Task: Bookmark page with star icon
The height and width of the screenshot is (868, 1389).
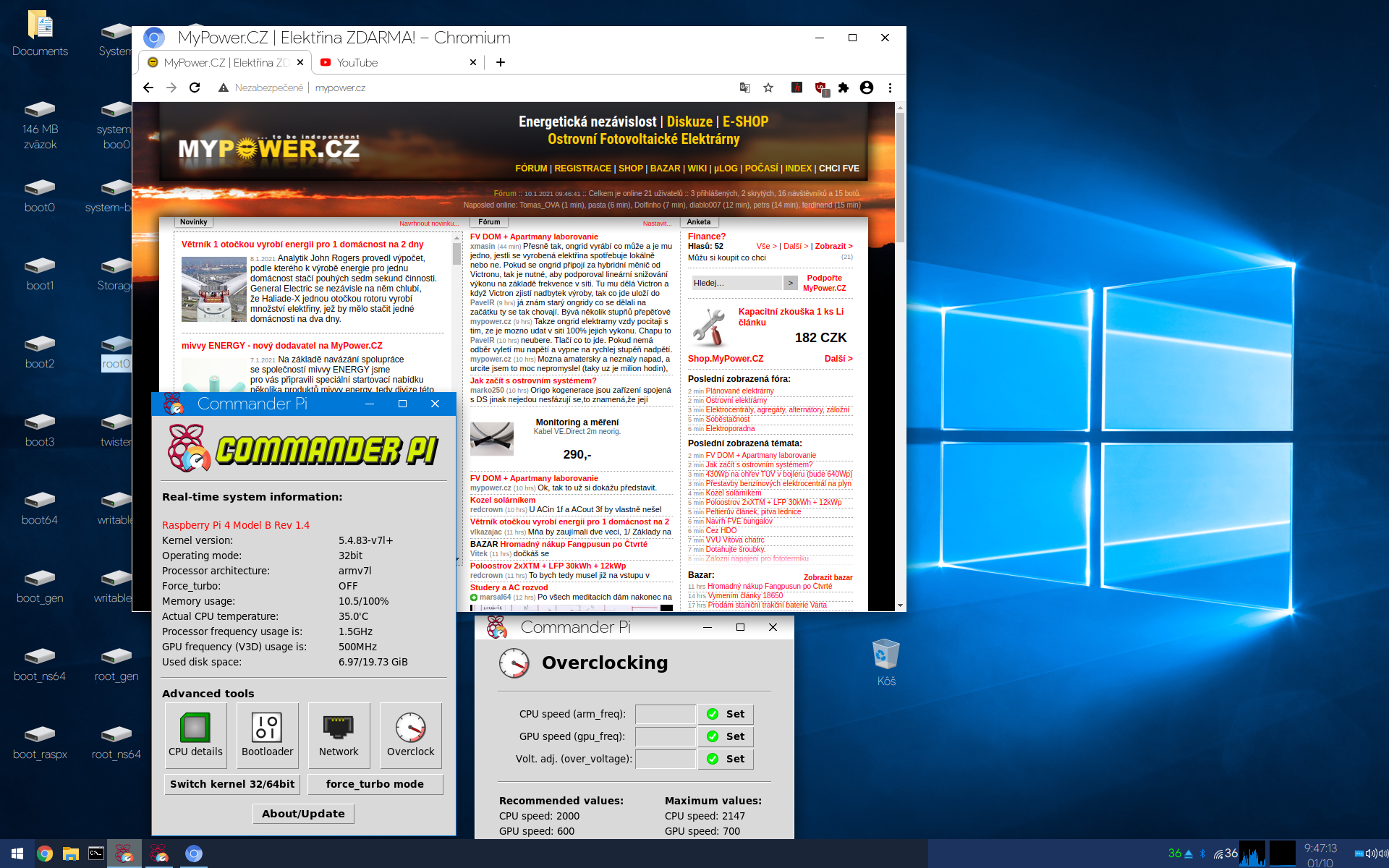Action: (x=768, y=88)
